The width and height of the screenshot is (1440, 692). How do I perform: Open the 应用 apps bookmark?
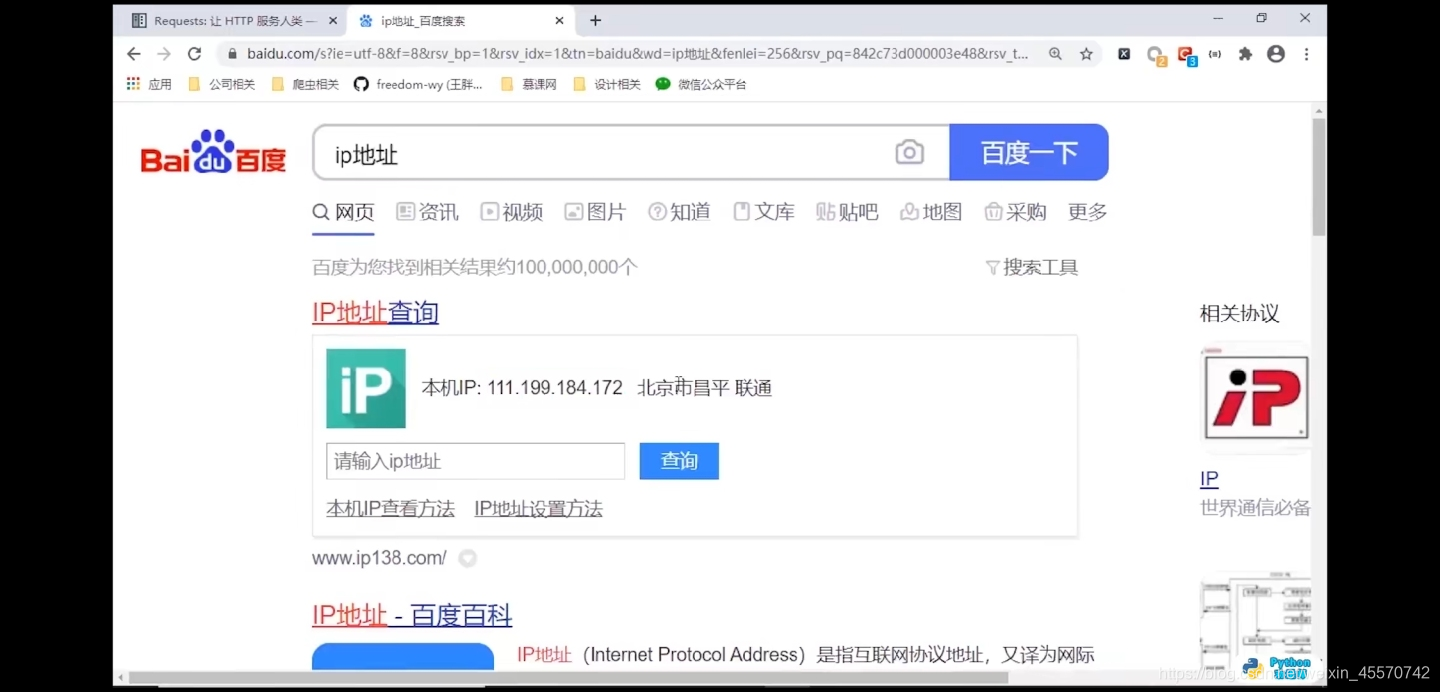[x=149, y=84]
